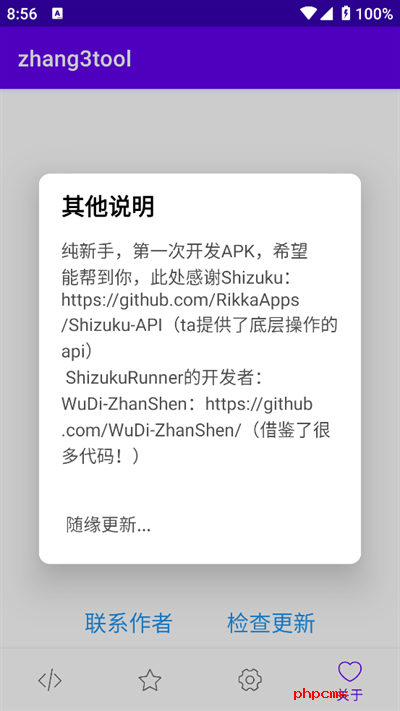This screenshot has height=711, width=400.
Task: Tap the ShizukuRunner developer line
Action: [164, 378]
